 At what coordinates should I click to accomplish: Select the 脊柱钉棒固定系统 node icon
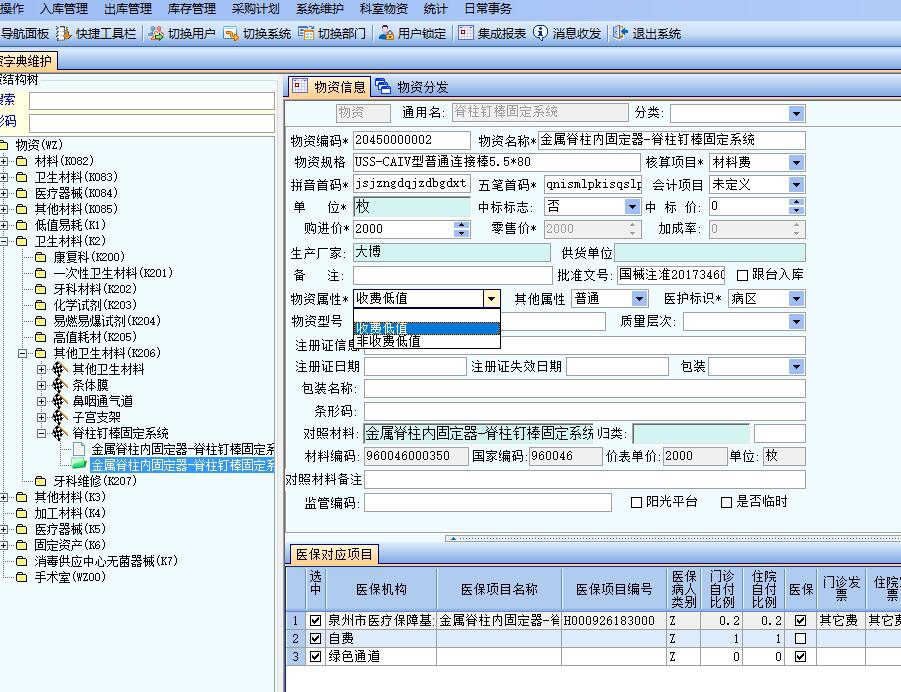(x=60, y=433)
